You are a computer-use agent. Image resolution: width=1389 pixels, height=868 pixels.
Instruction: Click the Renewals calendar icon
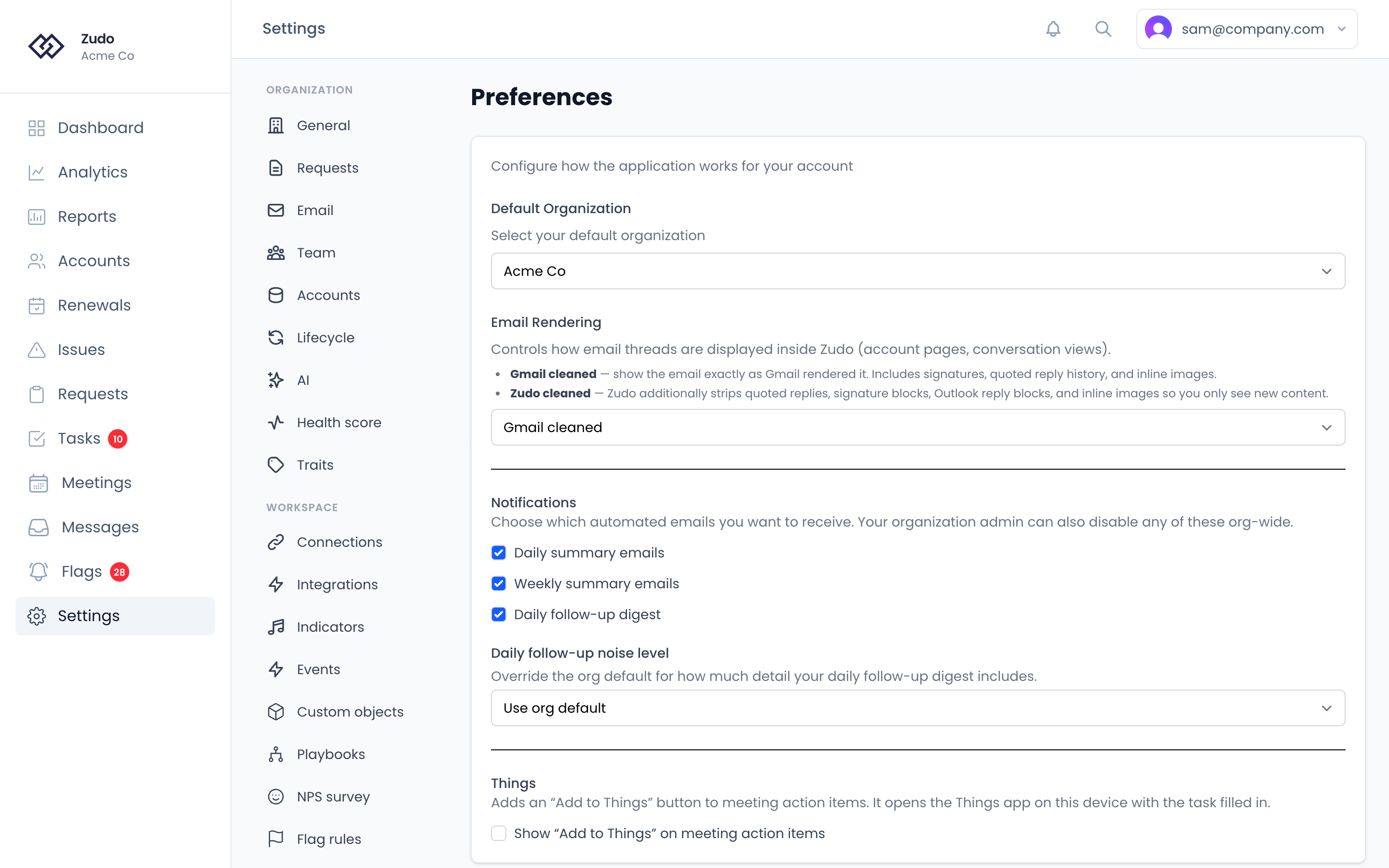[x=37, y=305]
